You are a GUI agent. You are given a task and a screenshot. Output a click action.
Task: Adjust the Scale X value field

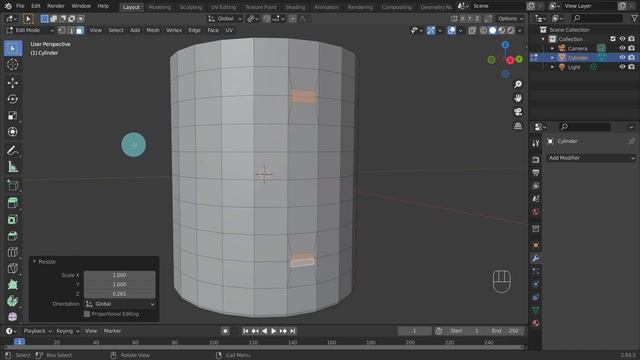[120, 275]
